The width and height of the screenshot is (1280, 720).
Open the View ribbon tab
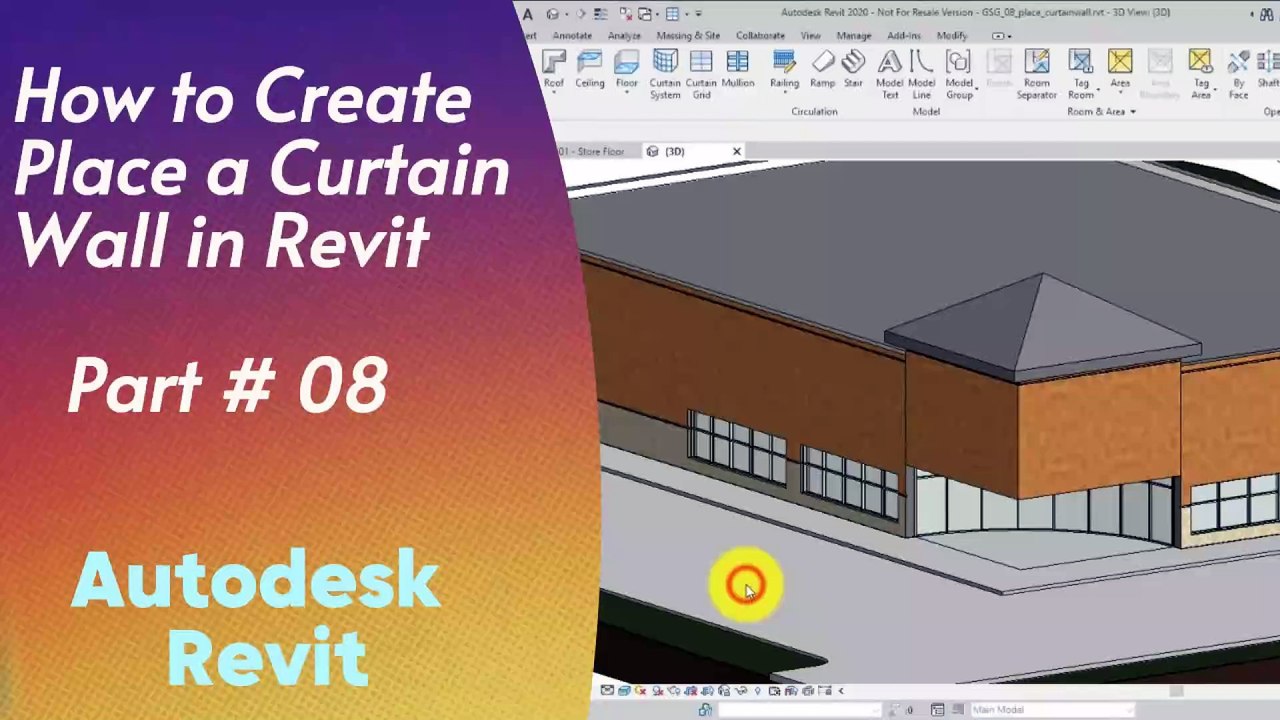pyautogui.click(x=810, y=36)
